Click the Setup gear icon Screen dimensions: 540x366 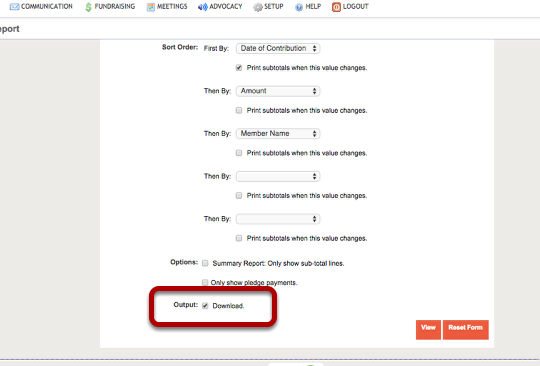[x=258, y=7]
